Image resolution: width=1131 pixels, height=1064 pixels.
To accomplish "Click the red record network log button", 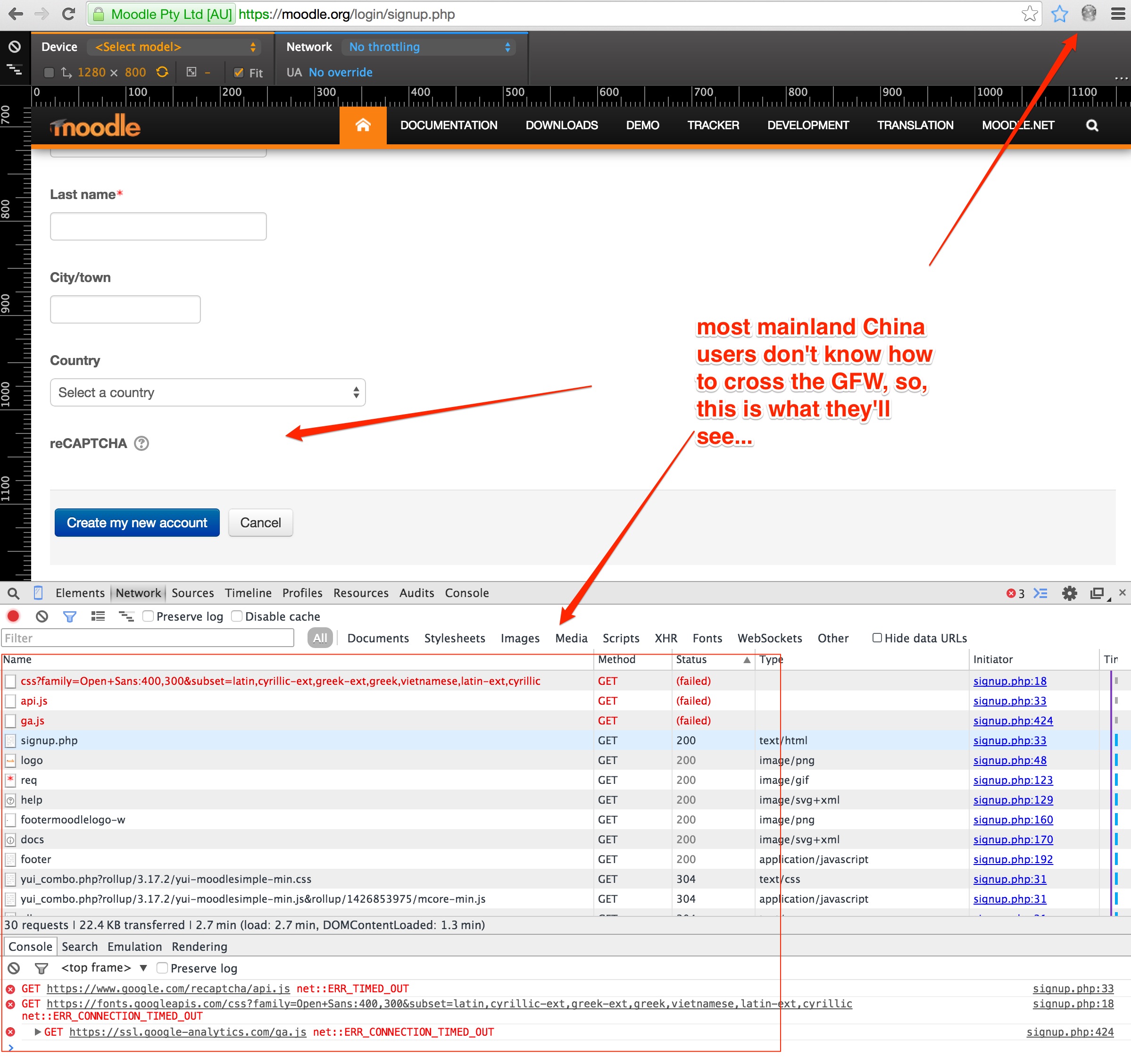I will click(14, 615).
